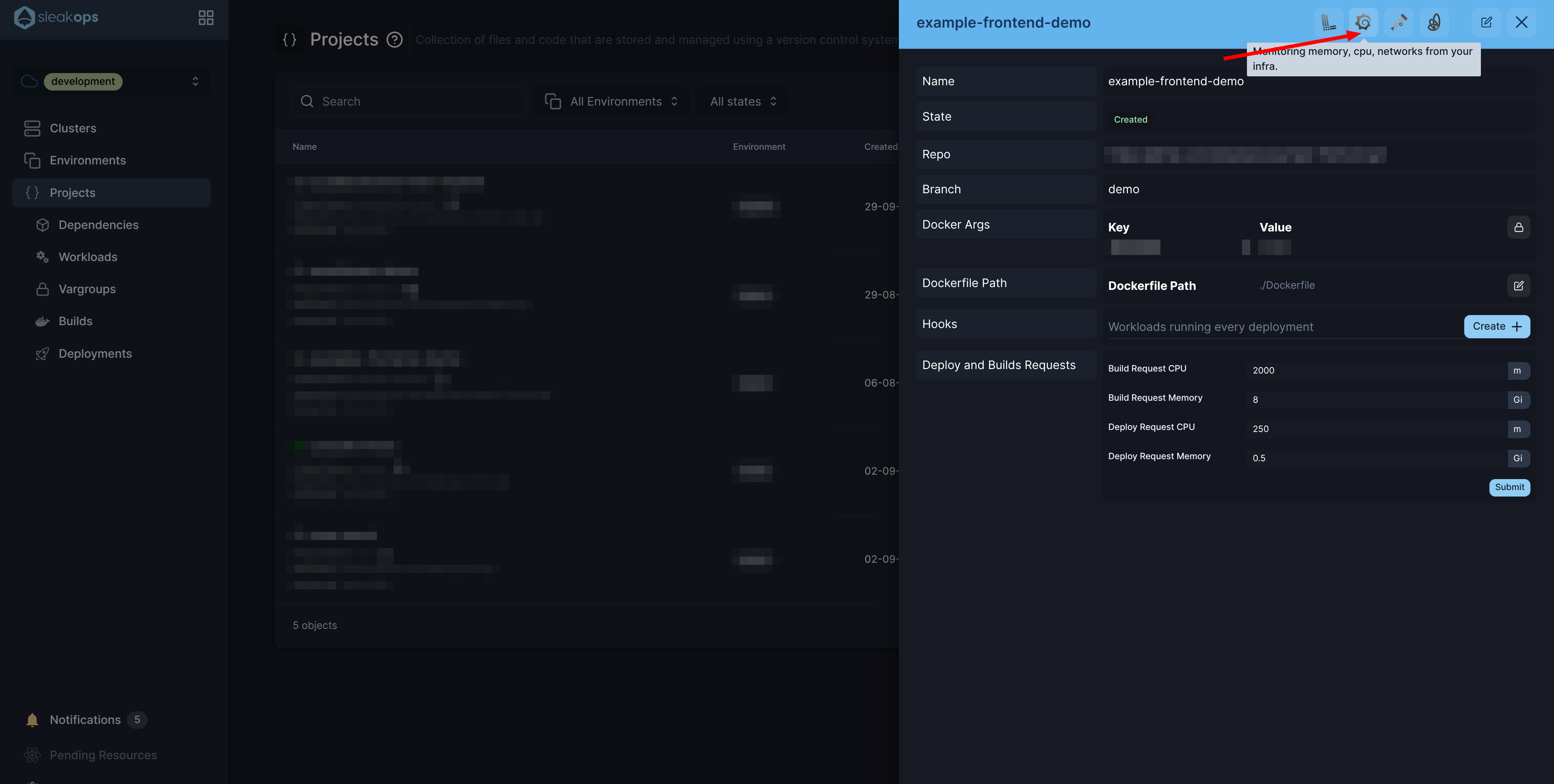Open Deployments in sidebar
This screenshot has height=784, width=1554.
[x=95, y=353]
